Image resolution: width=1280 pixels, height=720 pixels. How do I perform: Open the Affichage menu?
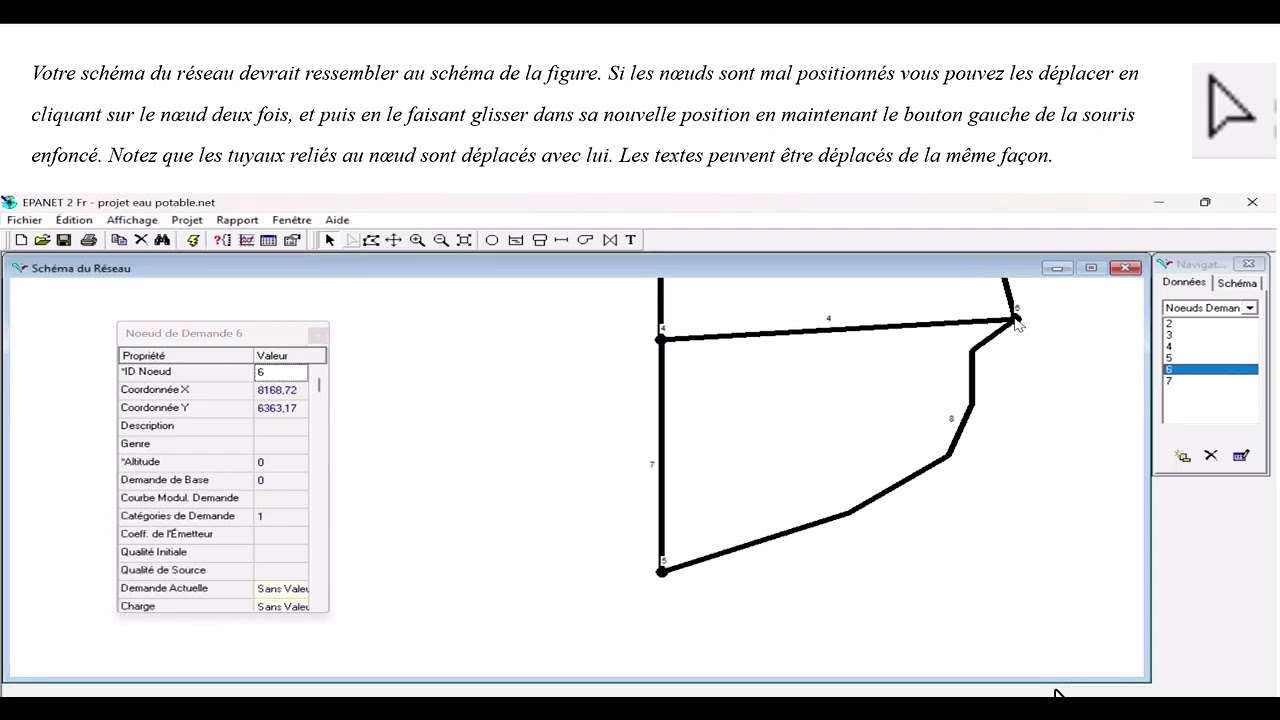[x=132, y=220]
